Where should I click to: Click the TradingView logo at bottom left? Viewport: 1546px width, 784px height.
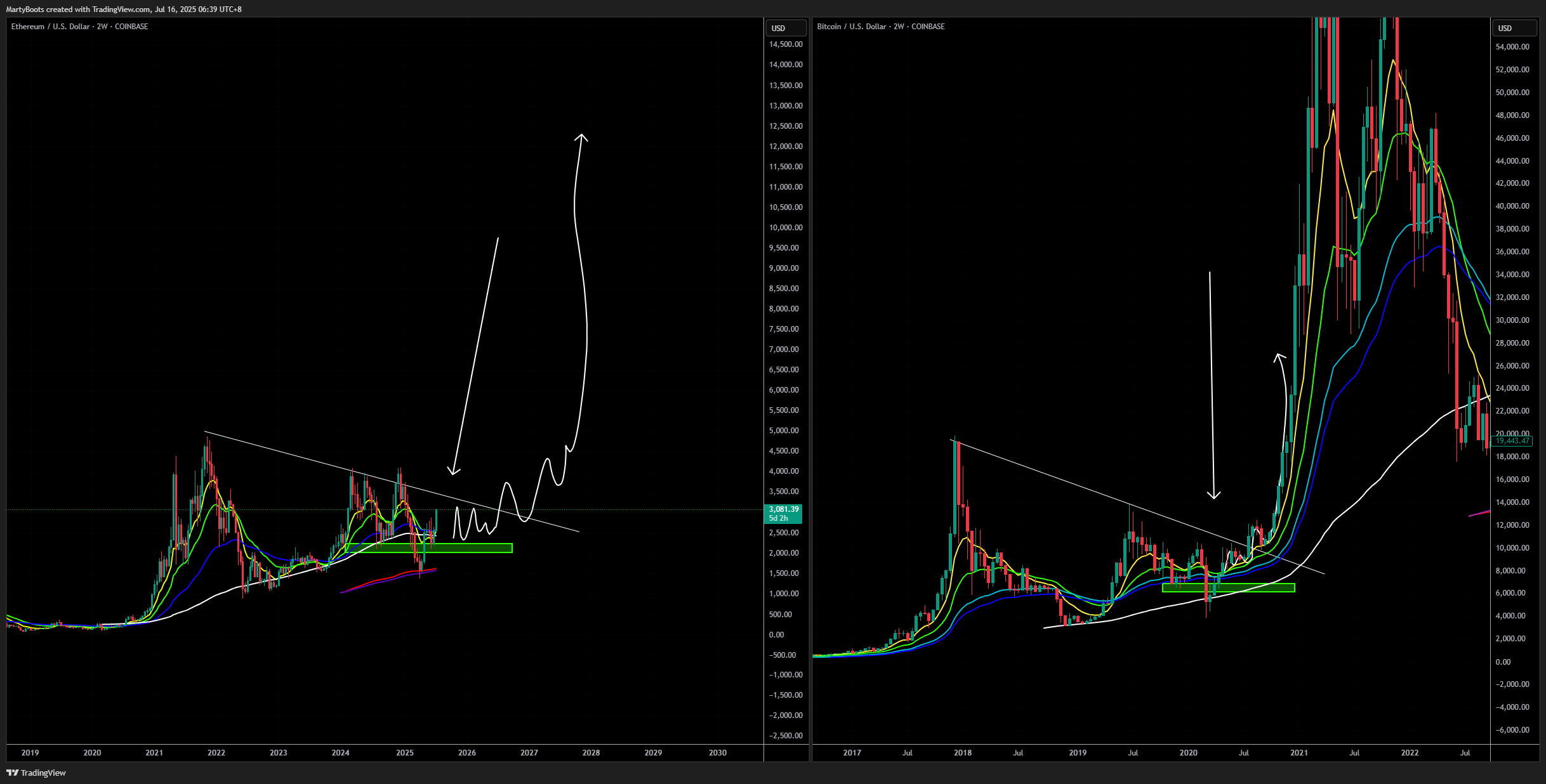(x=36, y=773)
